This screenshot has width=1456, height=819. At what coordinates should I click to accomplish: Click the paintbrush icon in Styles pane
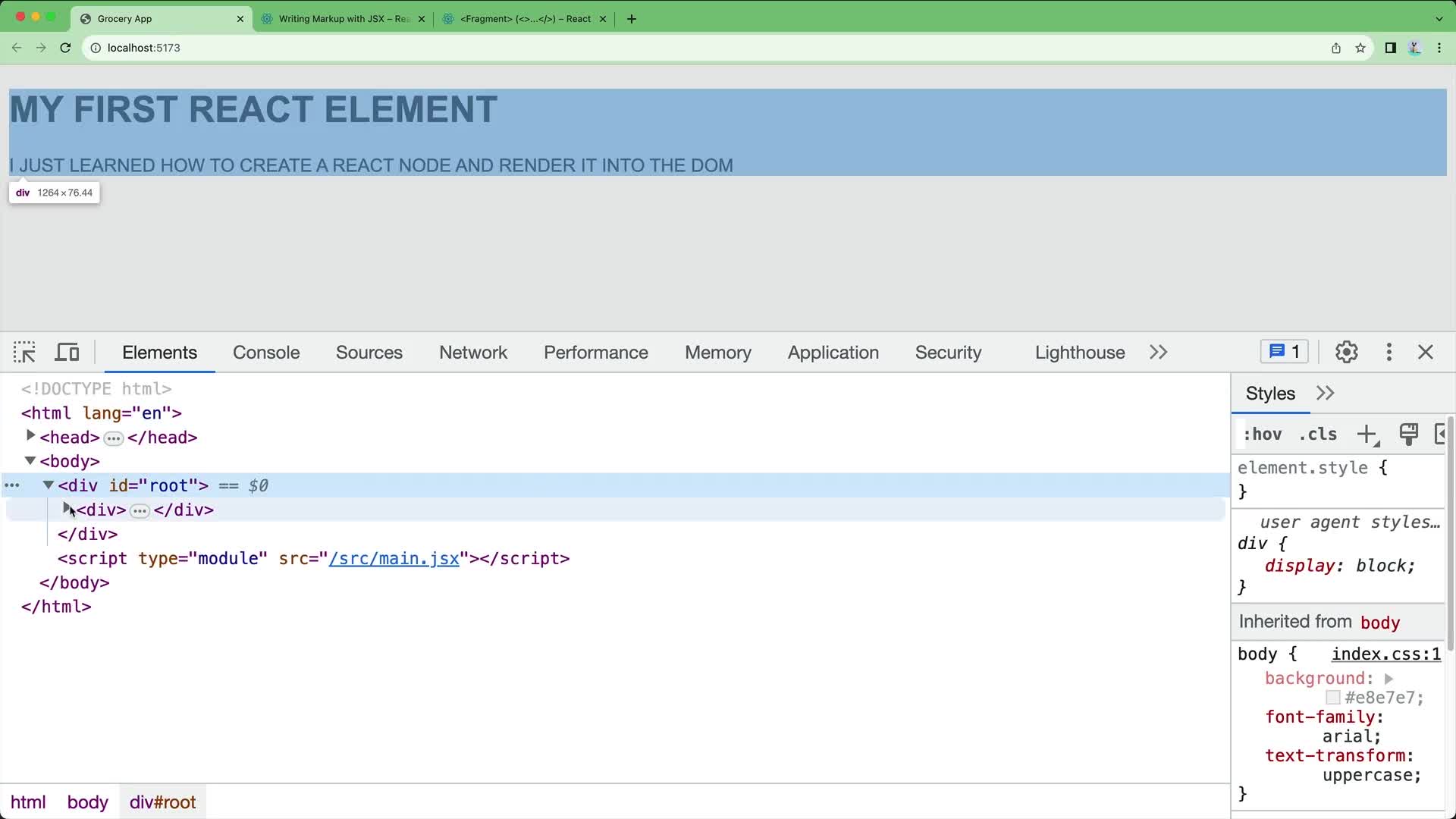[x=1408, y=434]
